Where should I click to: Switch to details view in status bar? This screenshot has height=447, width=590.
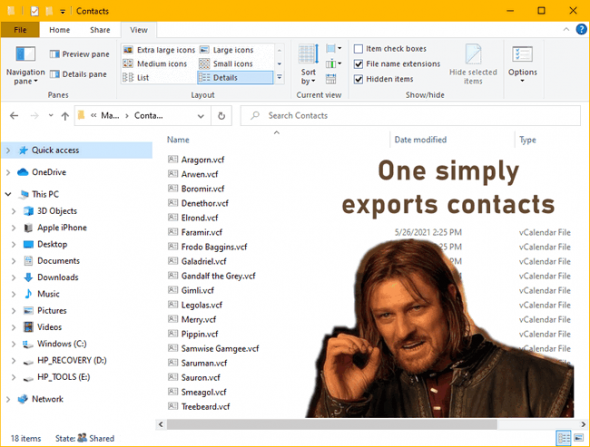[x=564, y=438]
